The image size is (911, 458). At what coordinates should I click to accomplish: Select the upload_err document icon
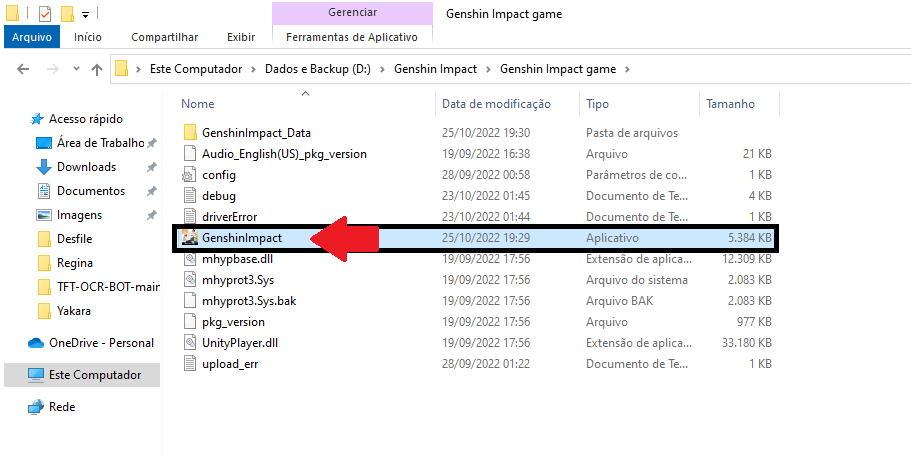tap(190, 364)
